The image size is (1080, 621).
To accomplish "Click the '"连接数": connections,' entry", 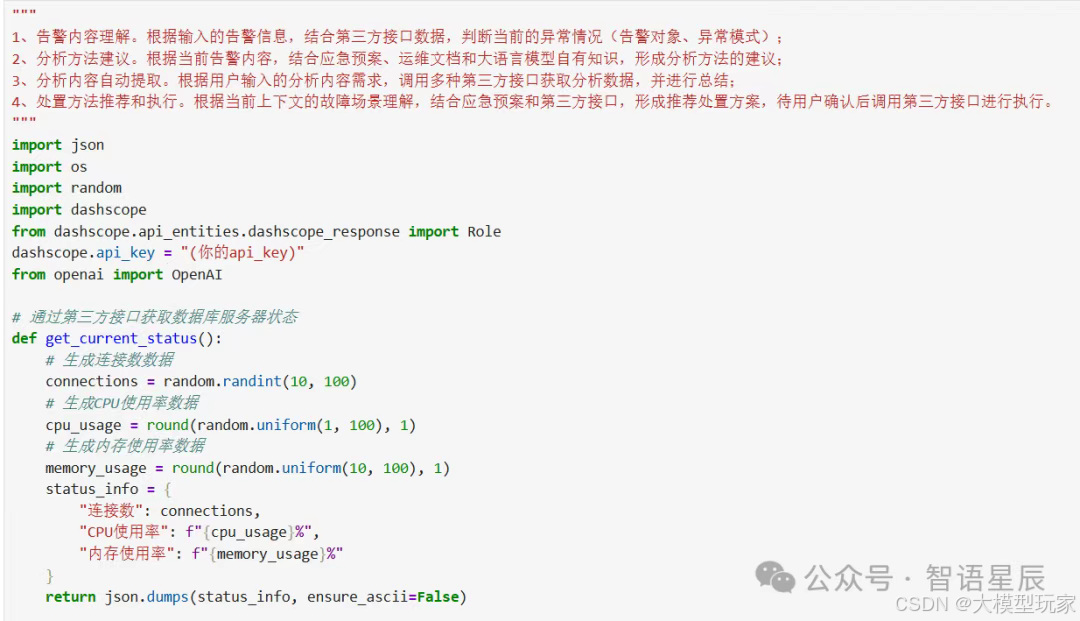I will coord(170,511).
